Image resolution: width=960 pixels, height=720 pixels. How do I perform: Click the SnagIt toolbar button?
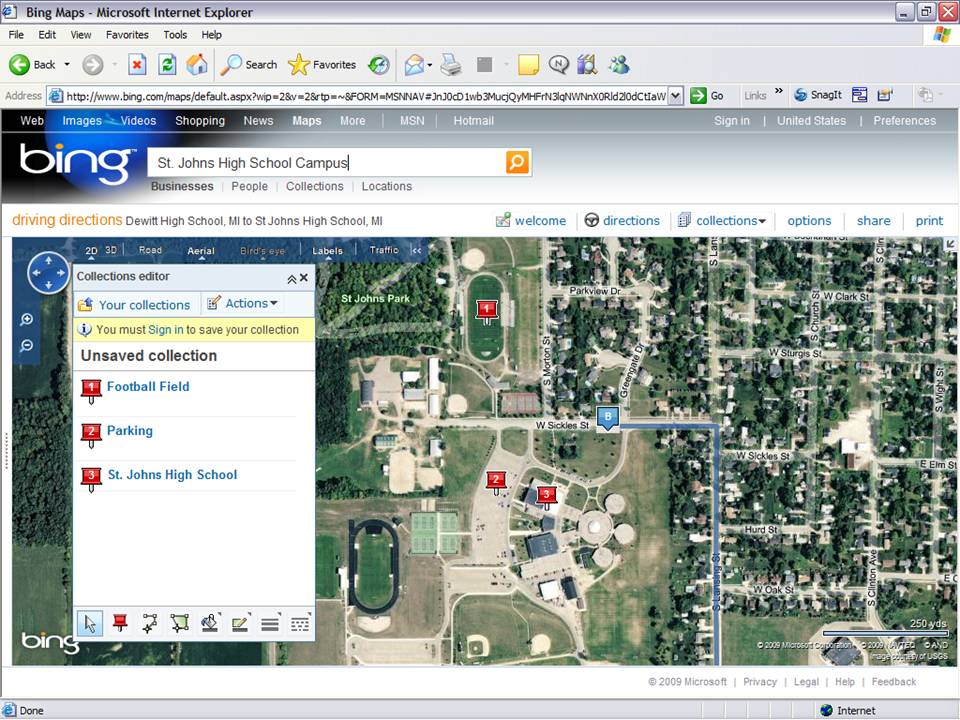[818, 95]
